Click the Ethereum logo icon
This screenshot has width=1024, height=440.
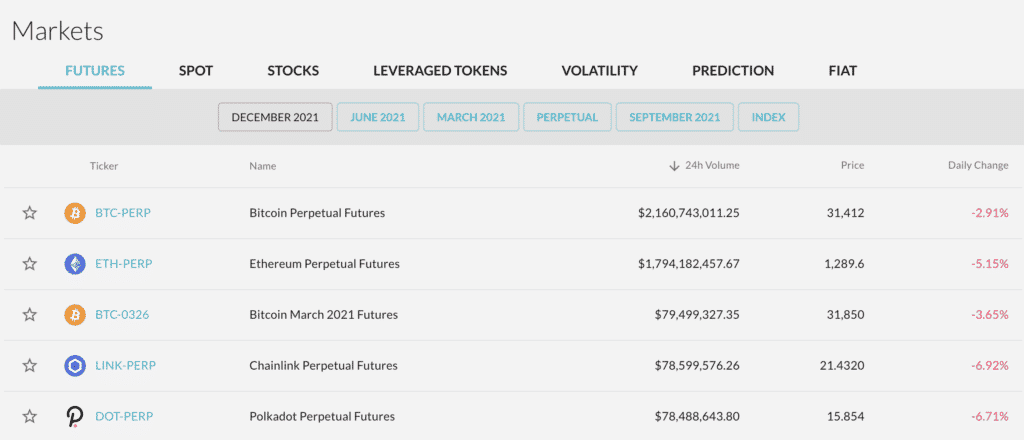(75, 264)
